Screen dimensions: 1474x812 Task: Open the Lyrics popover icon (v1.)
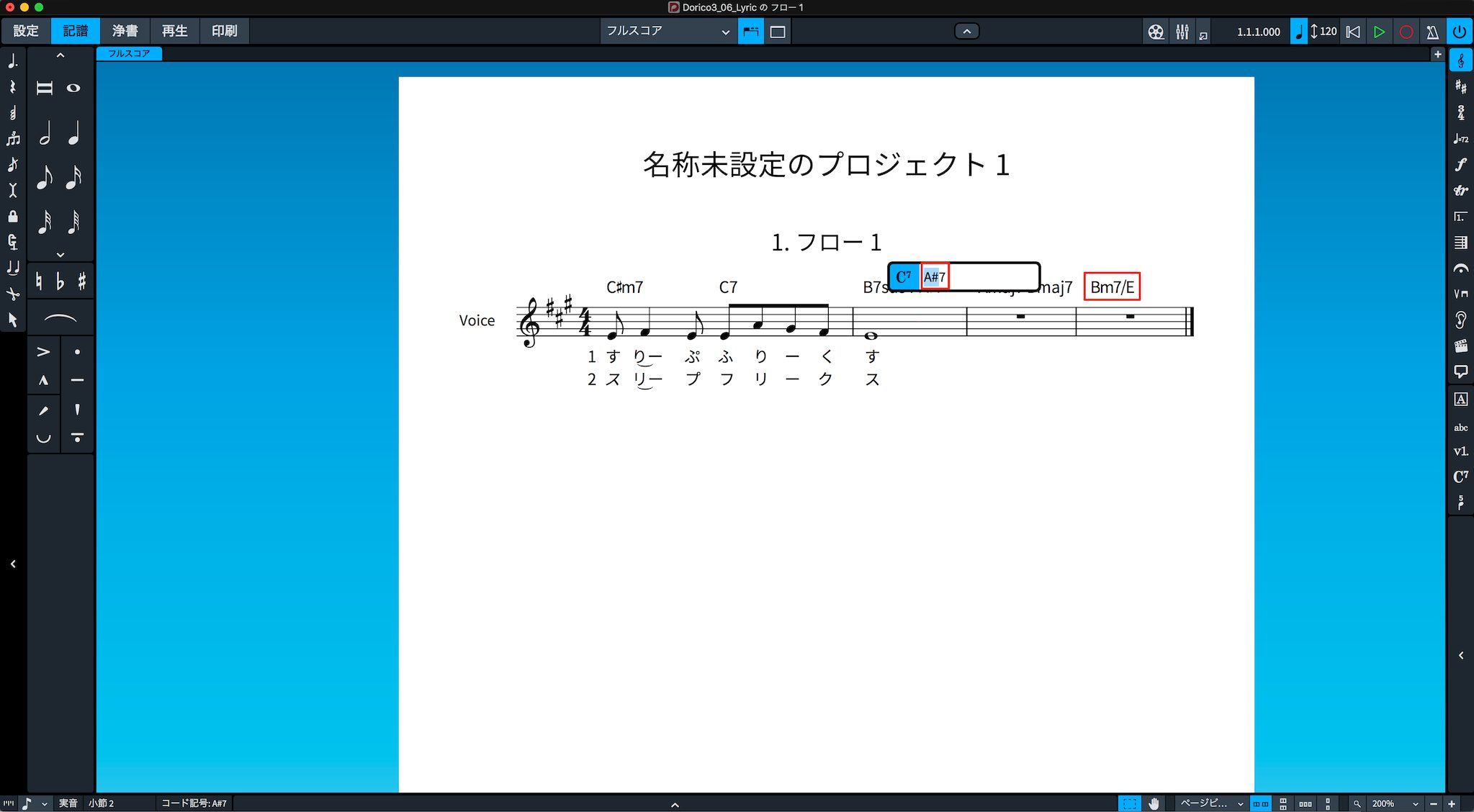coord(1460,451)
